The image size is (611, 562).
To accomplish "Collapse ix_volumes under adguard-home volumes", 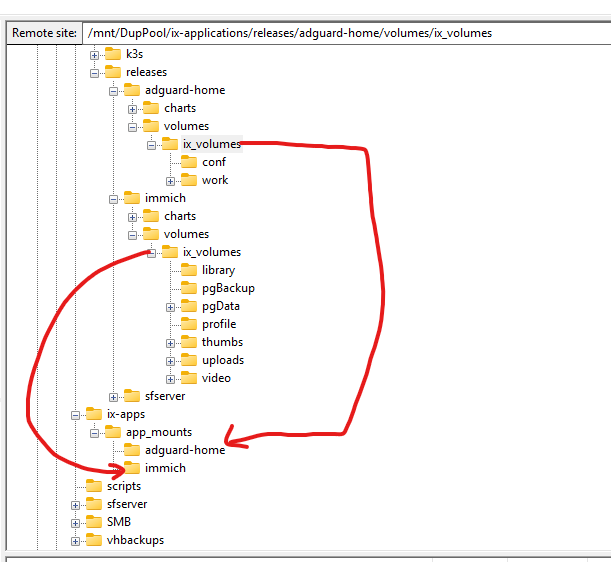I will coord(152,145).
